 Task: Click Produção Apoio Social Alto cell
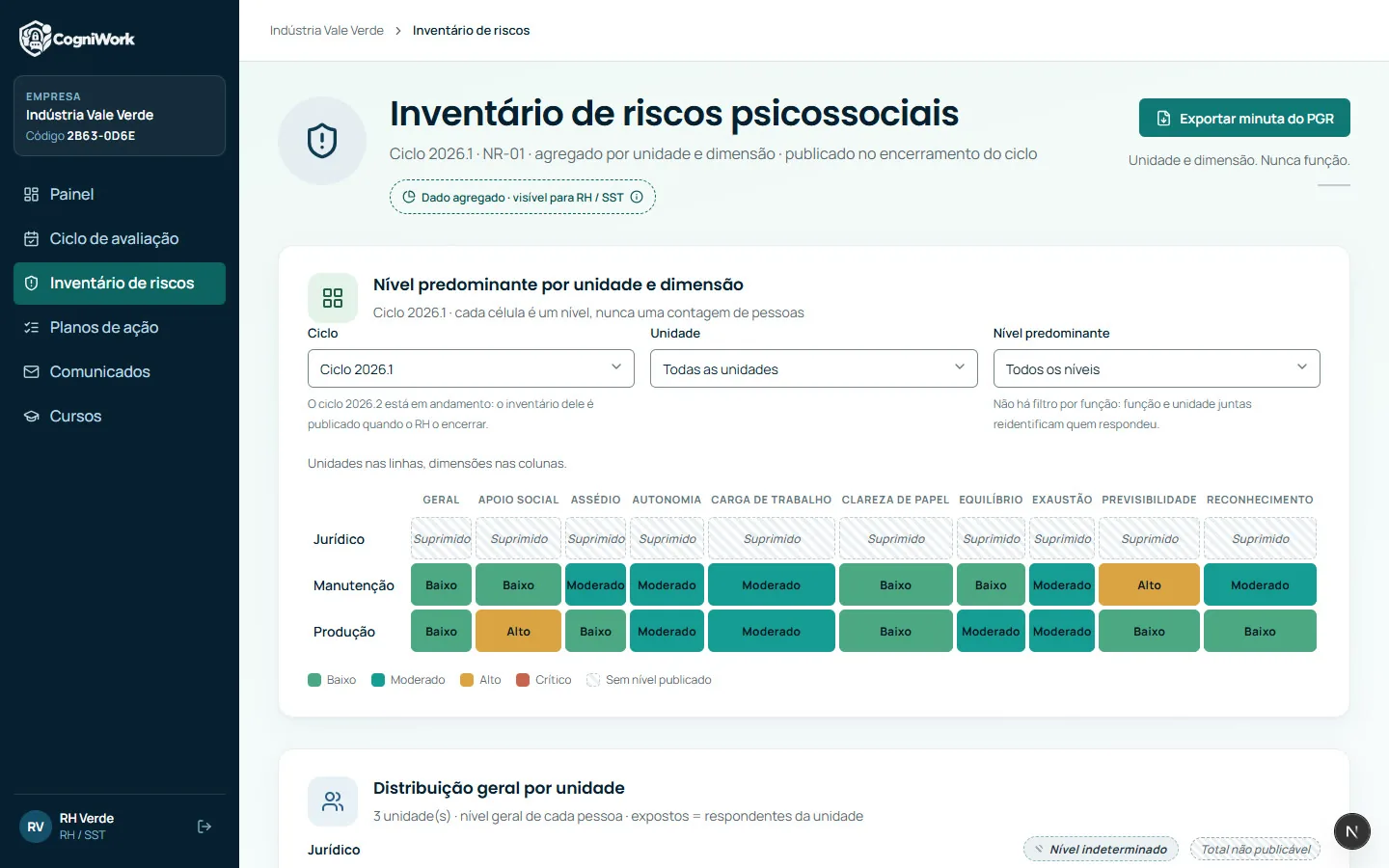(x=519, y=631)
